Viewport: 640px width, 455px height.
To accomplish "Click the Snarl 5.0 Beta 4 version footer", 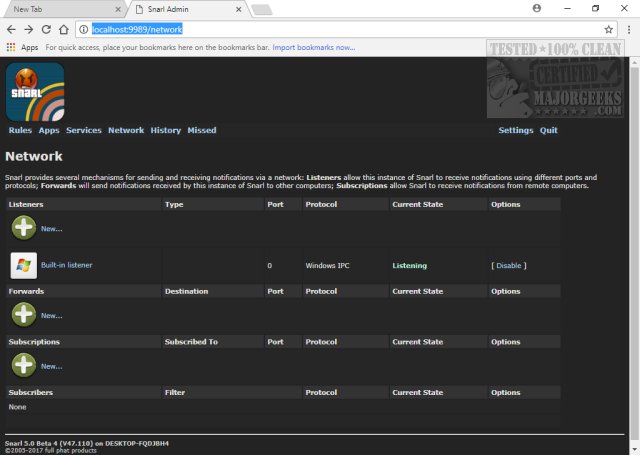I will 87,443.
